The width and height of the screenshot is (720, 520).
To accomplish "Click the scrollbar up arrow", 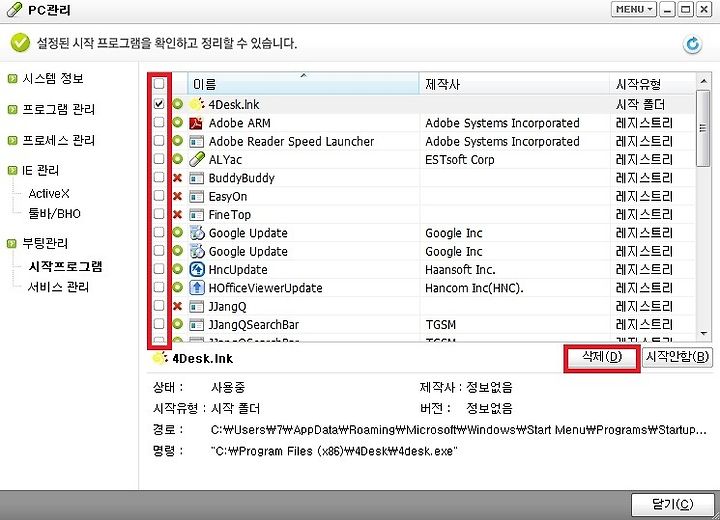I will click(703, 81).
